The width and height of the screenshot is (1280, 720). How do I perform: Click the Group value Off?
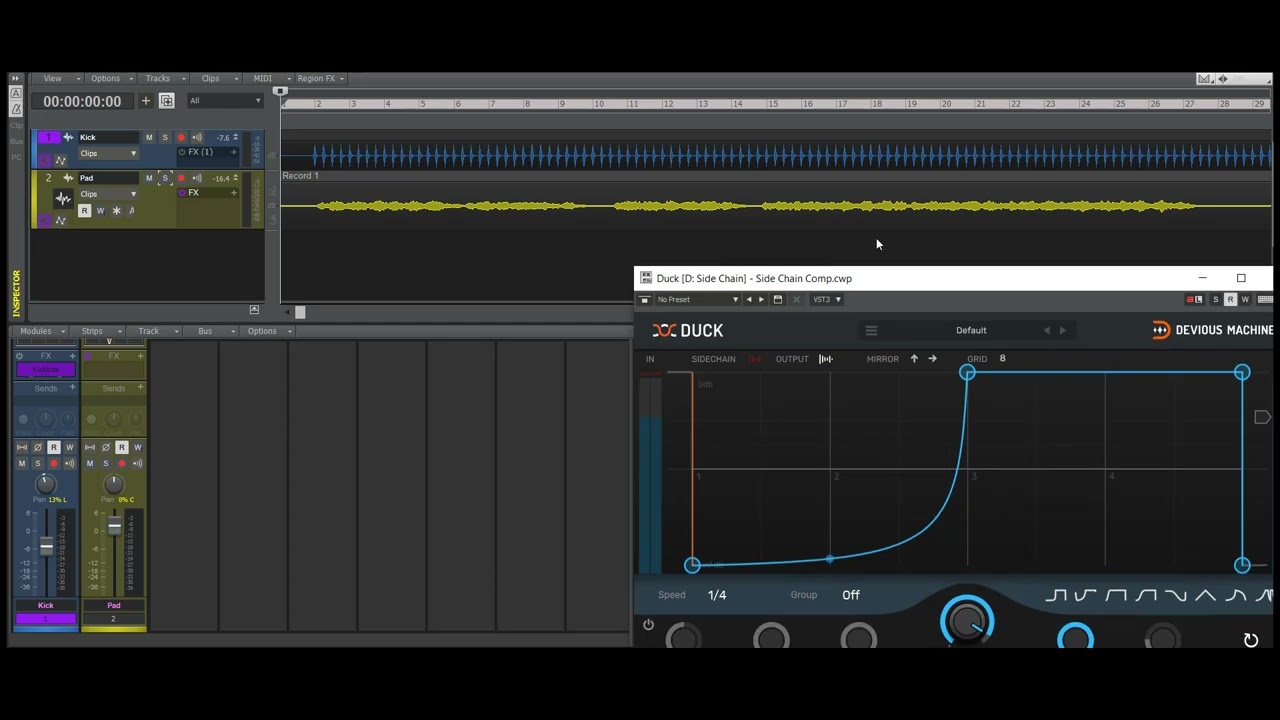[851, 595]
